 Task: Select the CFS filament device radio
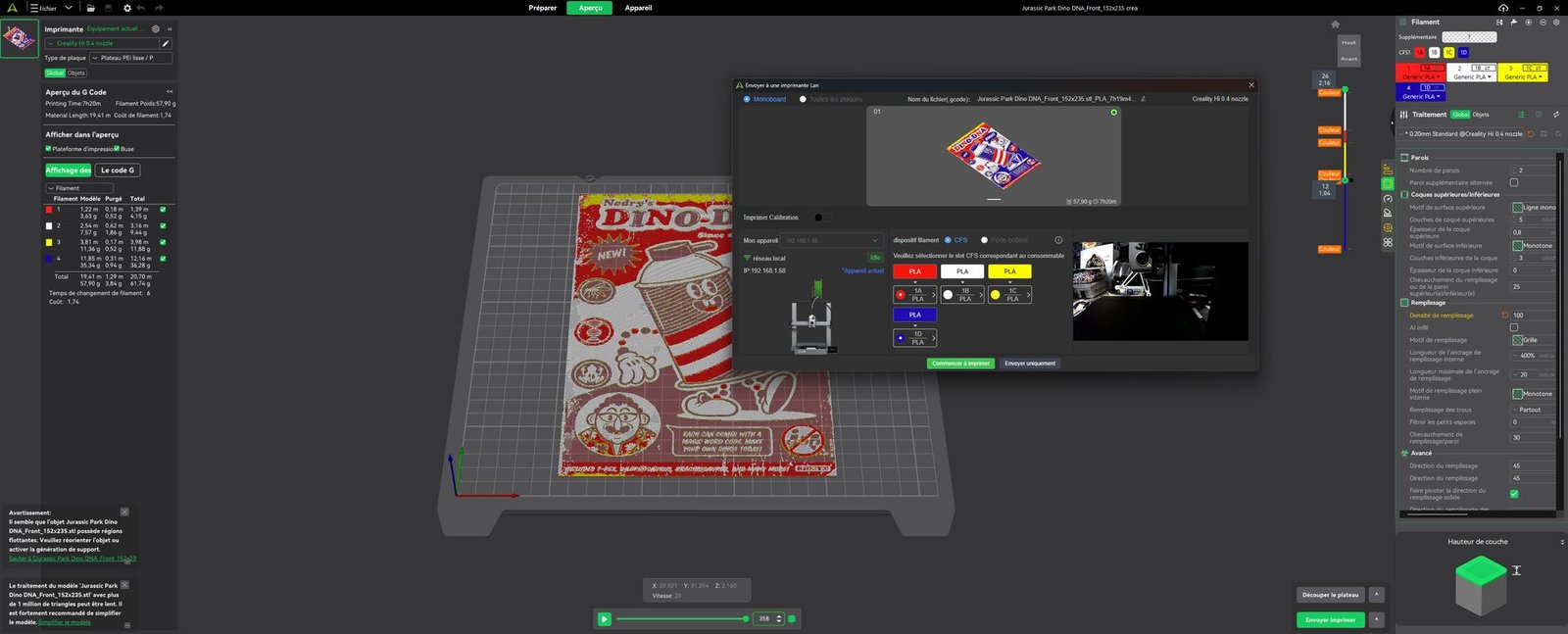948,240
